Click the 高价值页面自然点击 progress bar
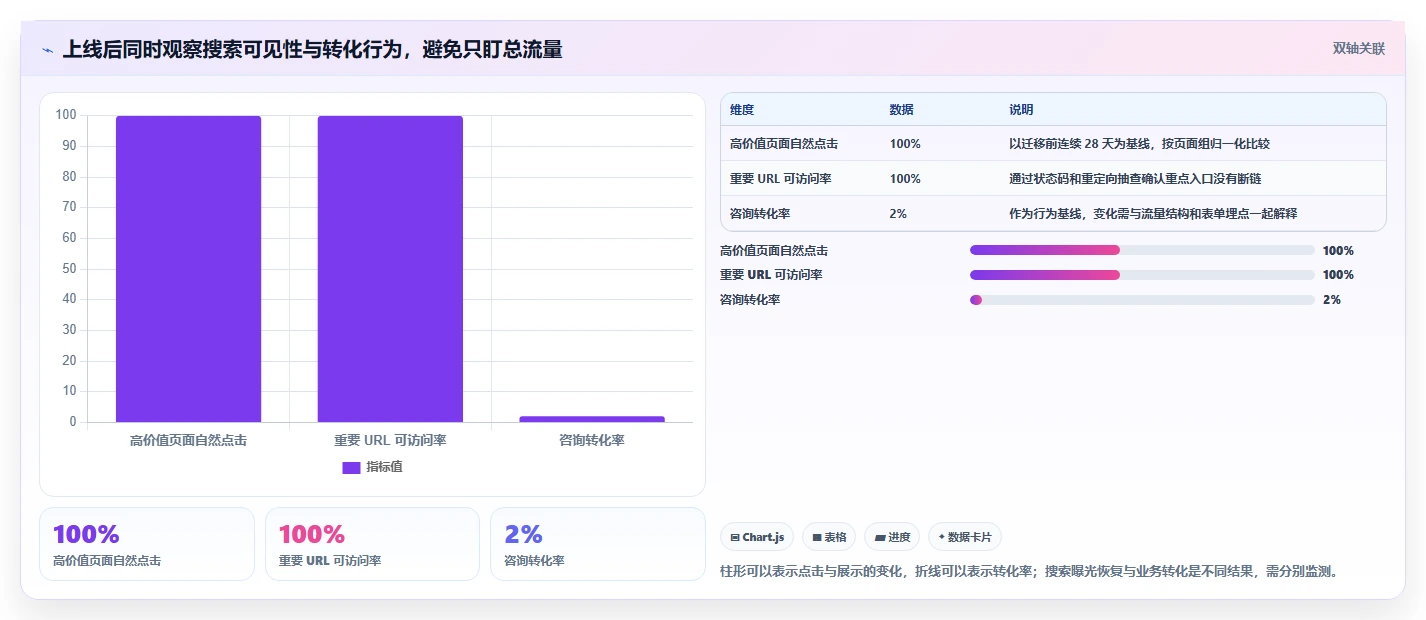This screenshot has width=1426, height=620. [1142, 250]
